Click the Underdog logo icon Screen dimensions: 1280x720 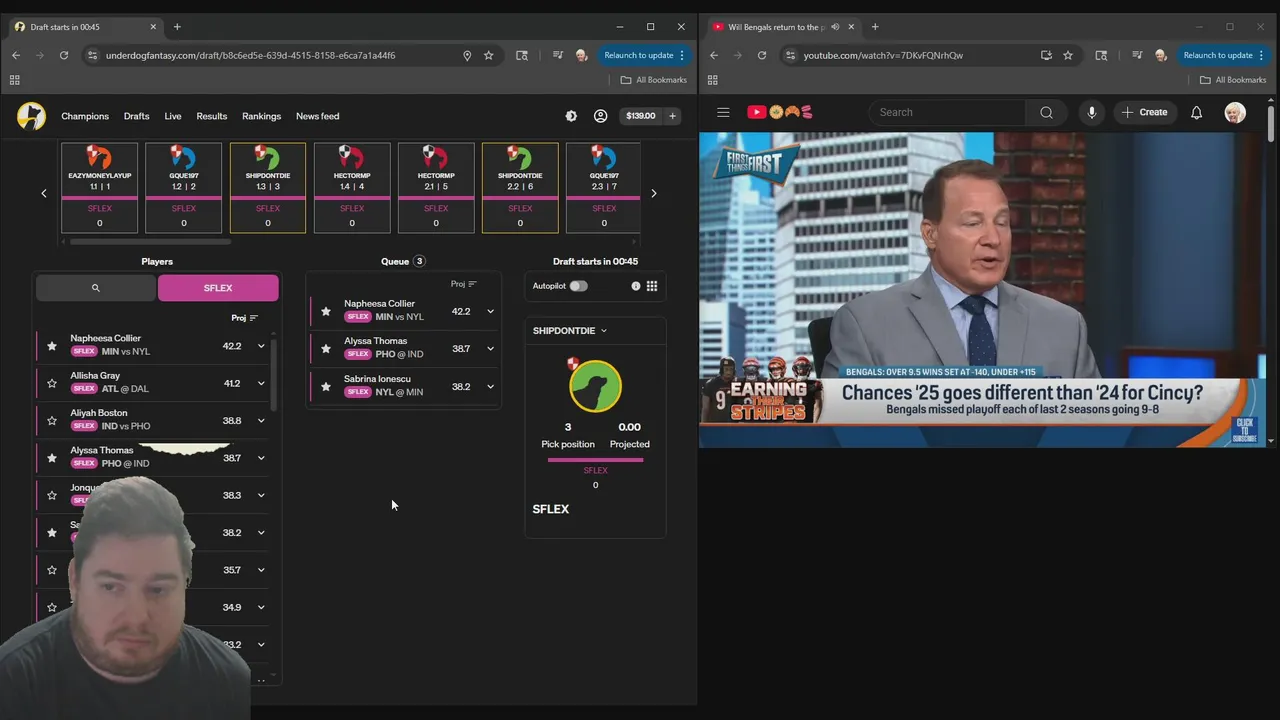click(x=31, y=116)
